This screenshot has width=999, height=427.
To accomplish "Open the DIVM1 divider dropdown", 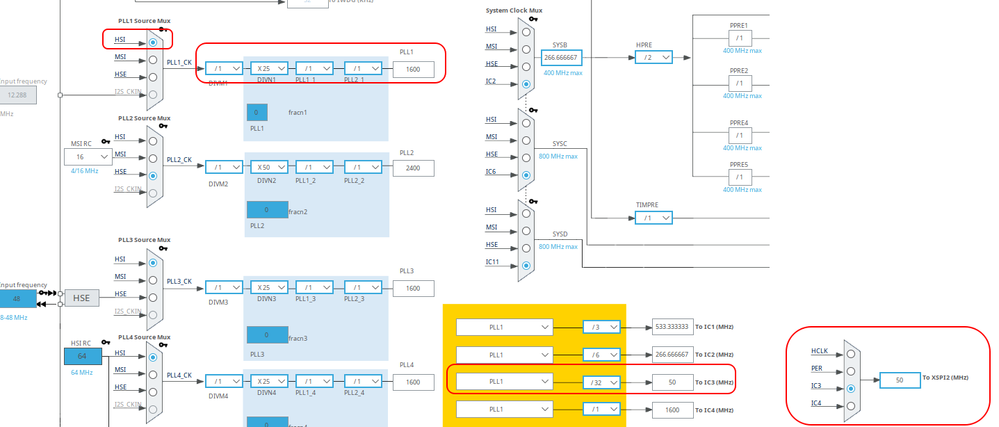I will tap(224, 68).
